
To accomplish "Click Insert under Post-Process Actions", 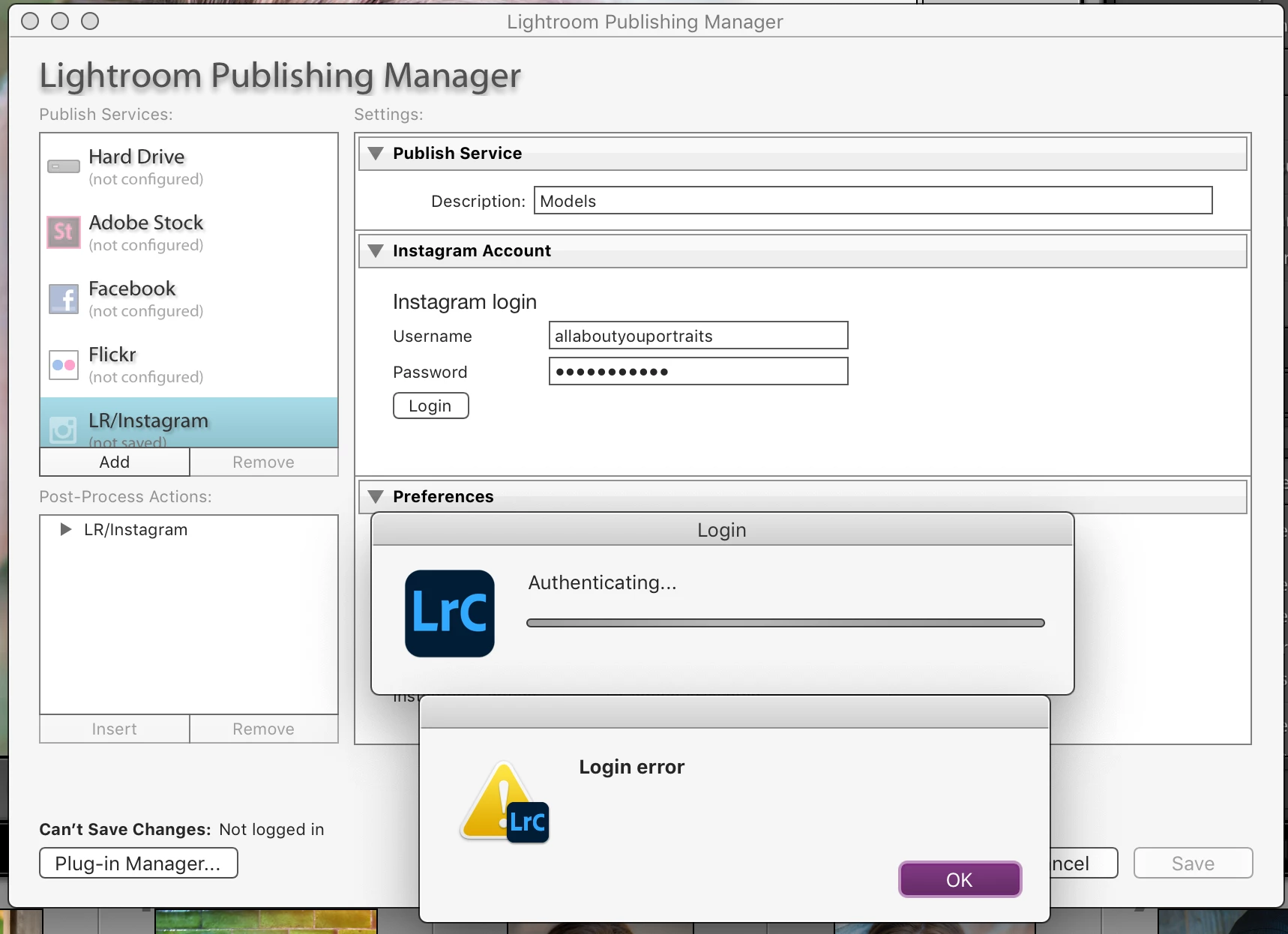I will coord(115,729).
